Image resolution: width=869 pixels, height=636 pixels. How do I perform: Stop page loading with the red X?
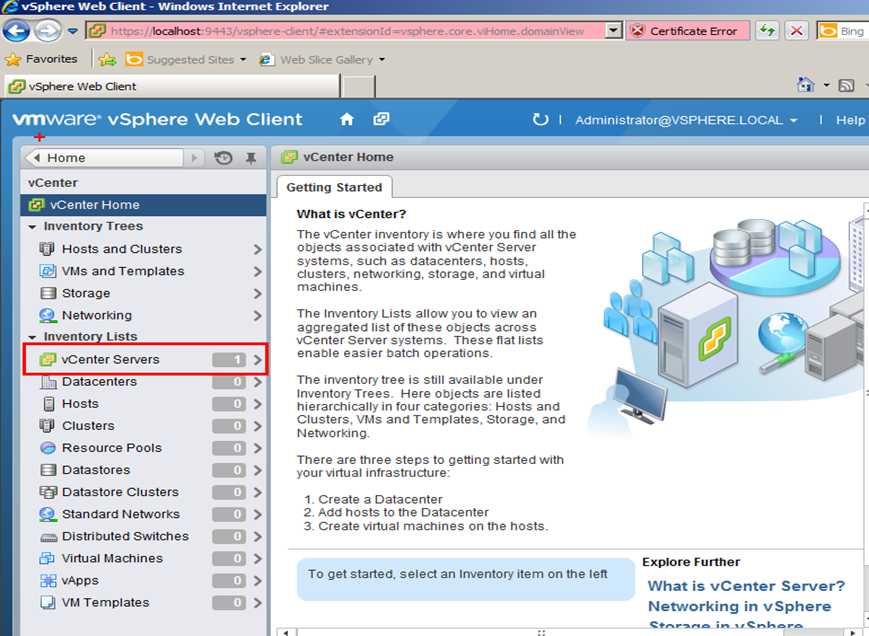[796, 30]
